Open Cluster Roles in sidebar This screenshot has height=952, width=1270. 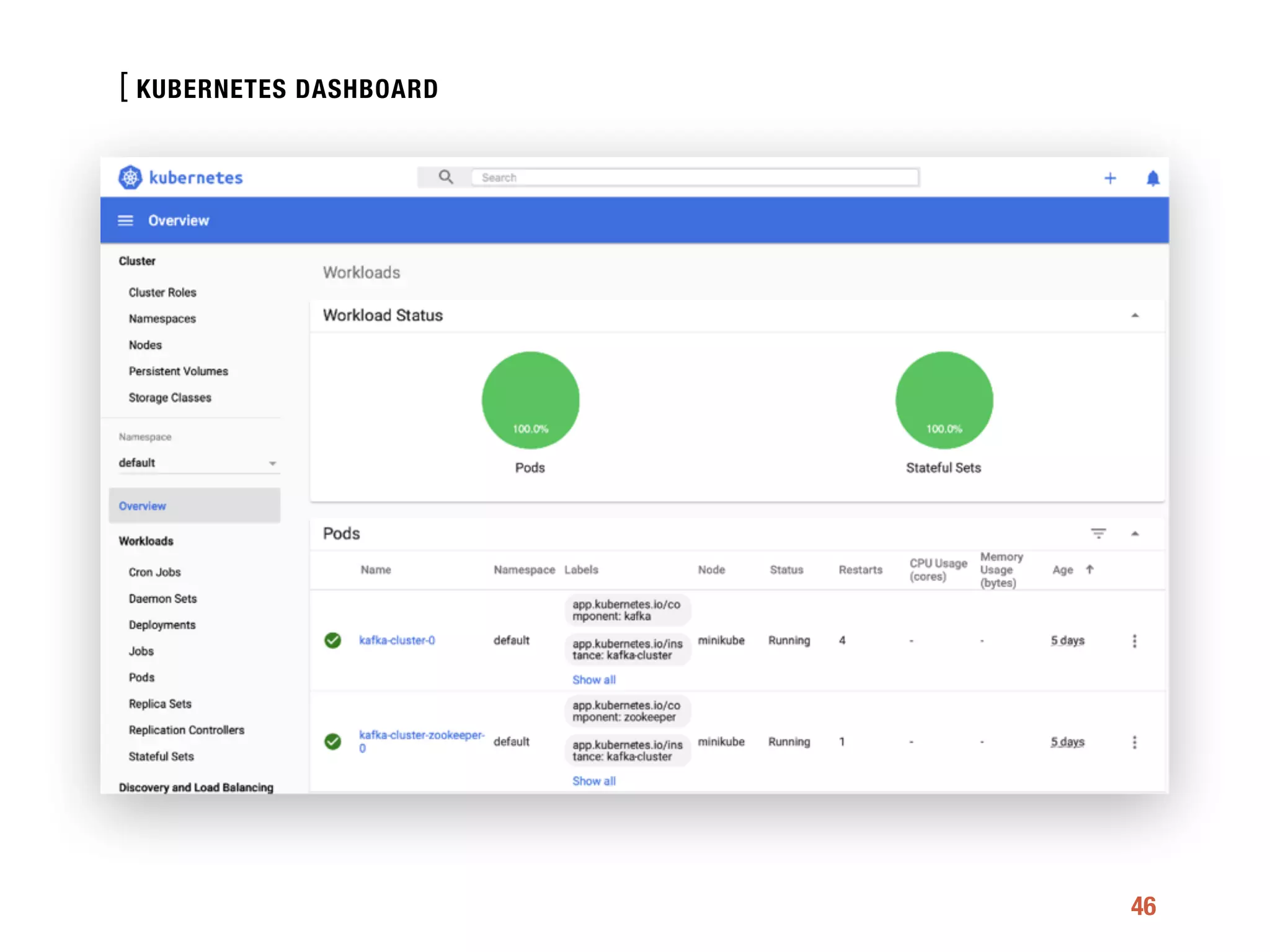(x=162, y=293)
